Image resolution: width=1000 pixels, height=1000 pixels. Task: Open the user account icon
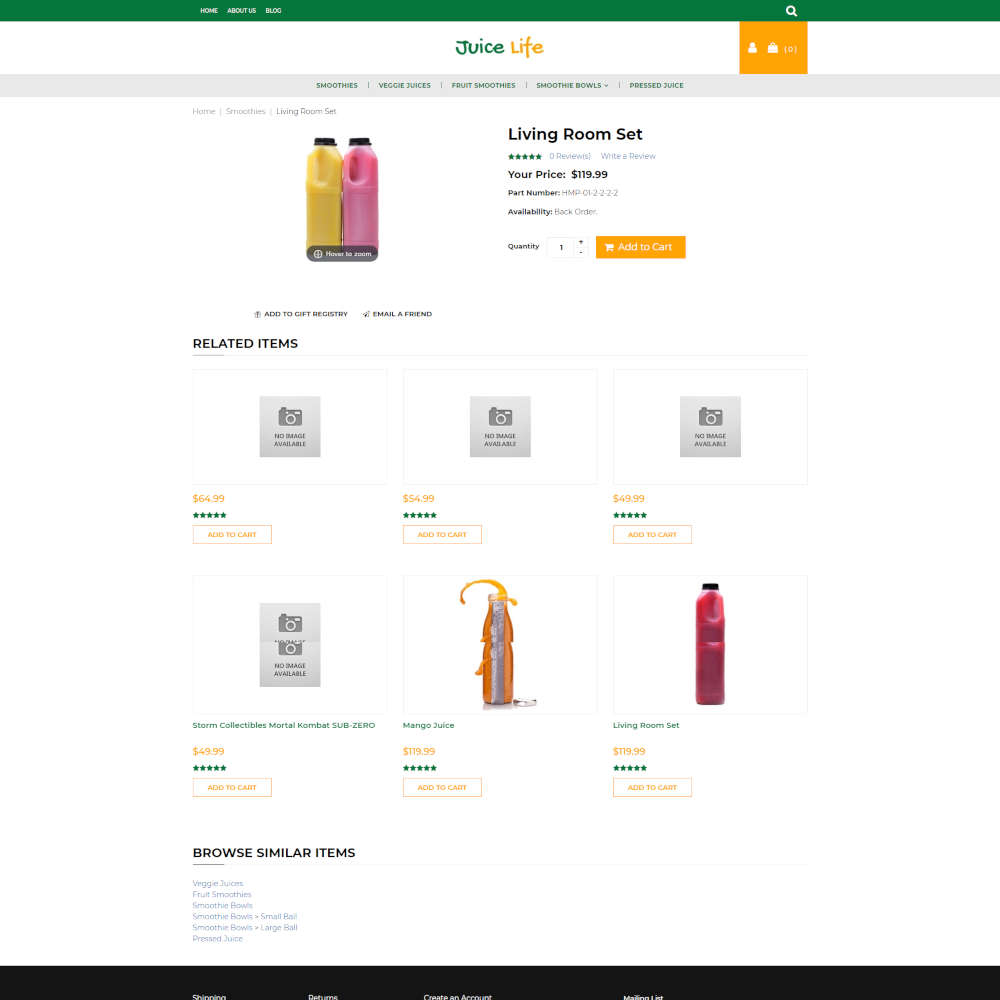pyautogui.click(x=753, y=48)
